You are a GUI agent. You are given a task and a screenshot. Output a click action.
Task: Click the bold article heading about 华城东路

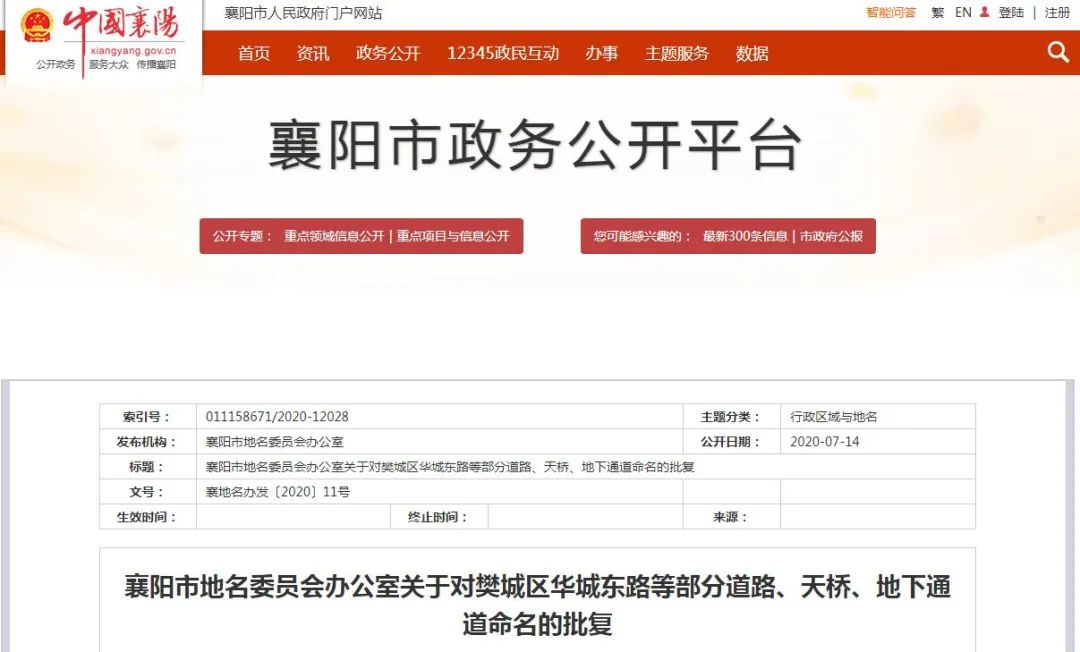[537, 606]
